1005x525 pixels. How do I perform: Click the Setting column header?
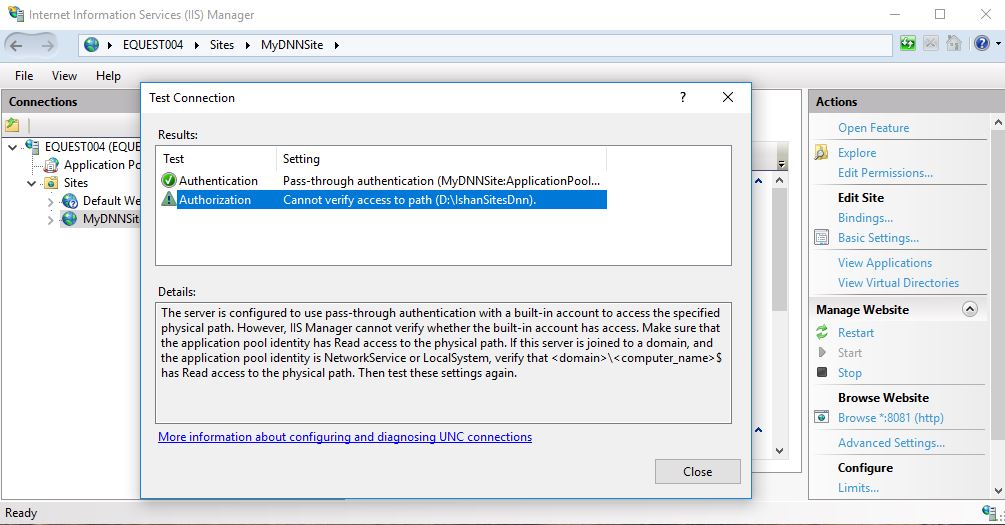click(x=442, y=158)
